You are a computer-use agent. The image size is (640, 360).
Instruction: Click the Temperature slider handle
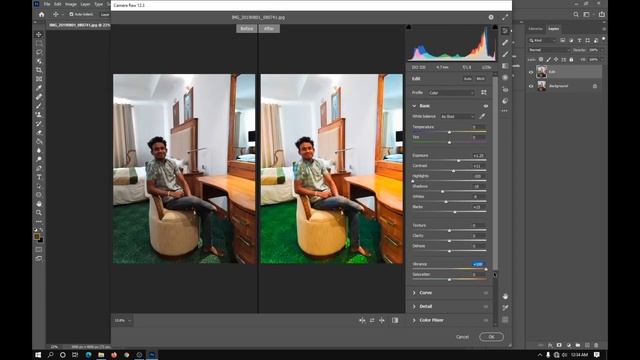(449, 132)
